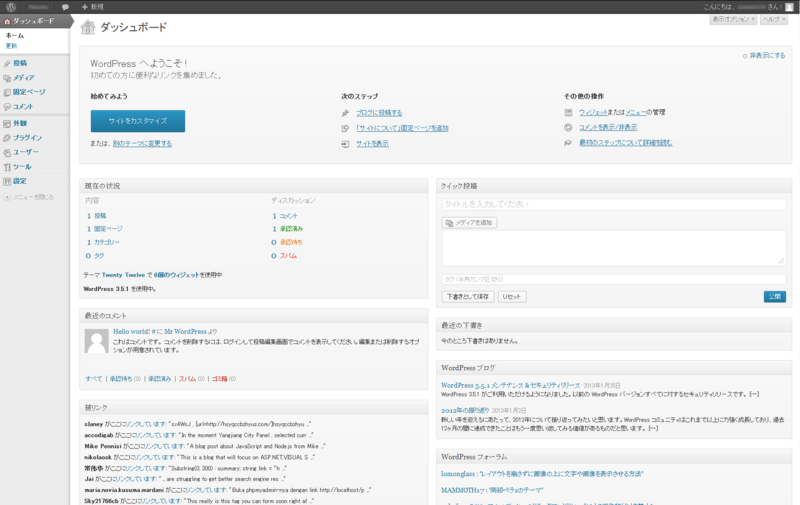Viewport: 800px width, 505px height.
Task: Open WordPress 3.5.1 メンテナンス blog post
Action: pos(510,386)
